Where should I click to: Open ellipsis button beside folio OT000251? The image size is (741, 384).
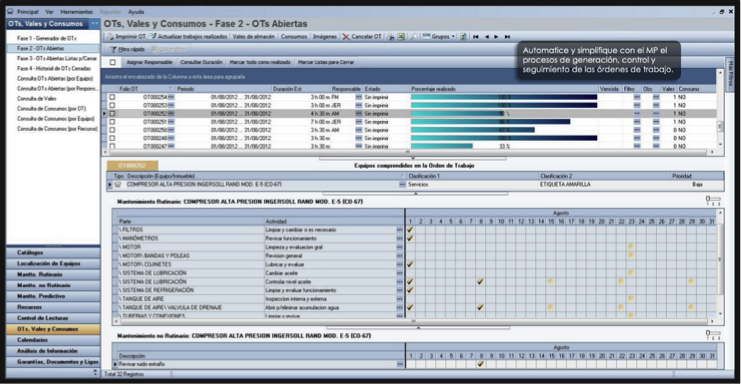click(x=171, y=121)
